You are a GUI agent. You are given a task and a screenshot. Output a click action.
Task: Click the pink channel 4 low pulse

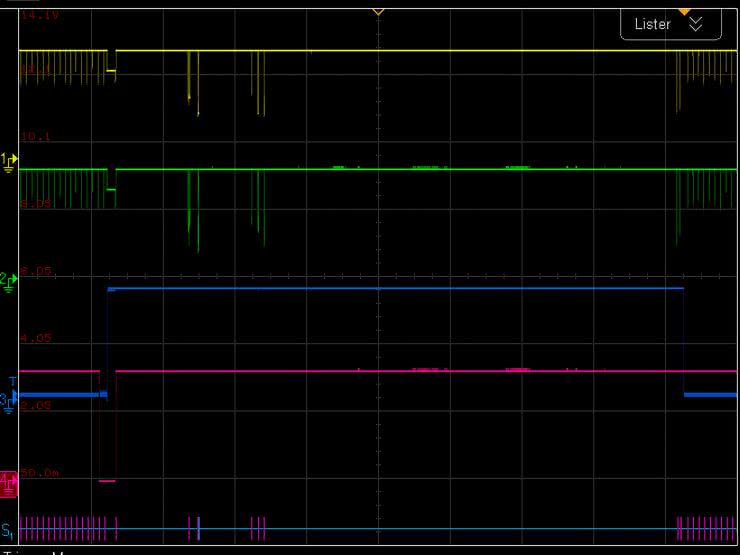108,481
